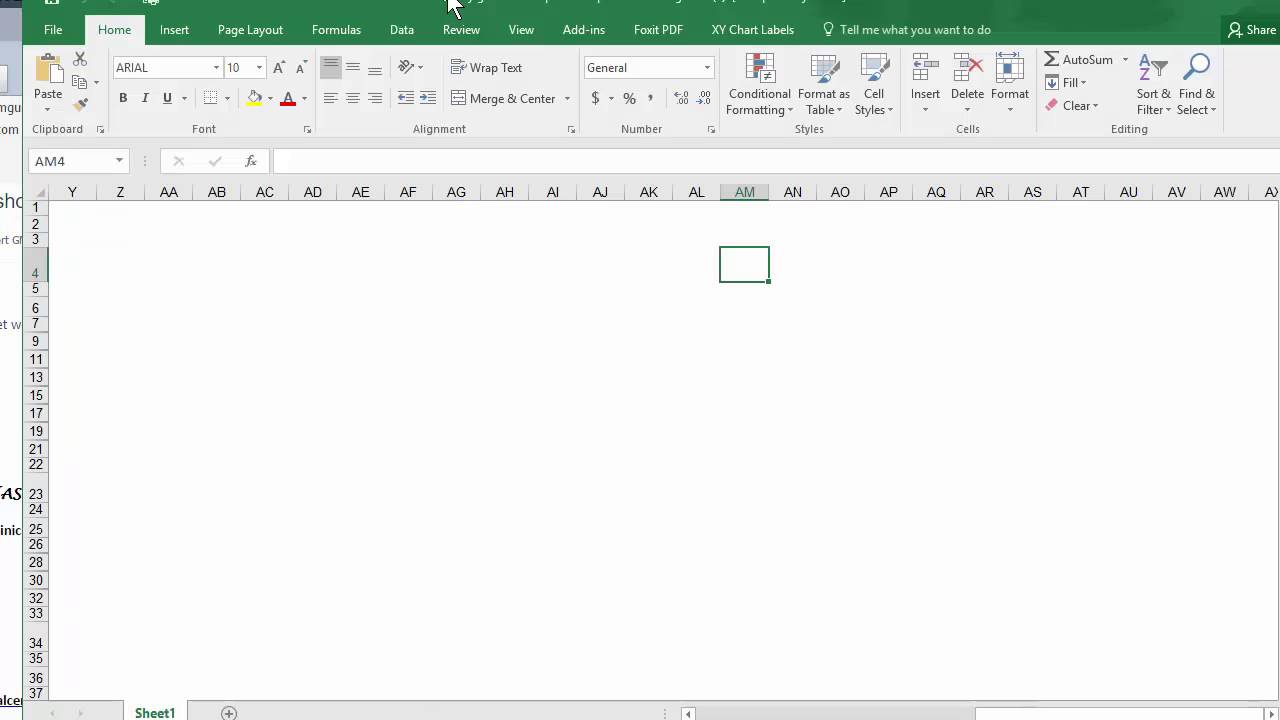
Task: Click Decrease Font Size icon
Action: click(x=301, y=68)
